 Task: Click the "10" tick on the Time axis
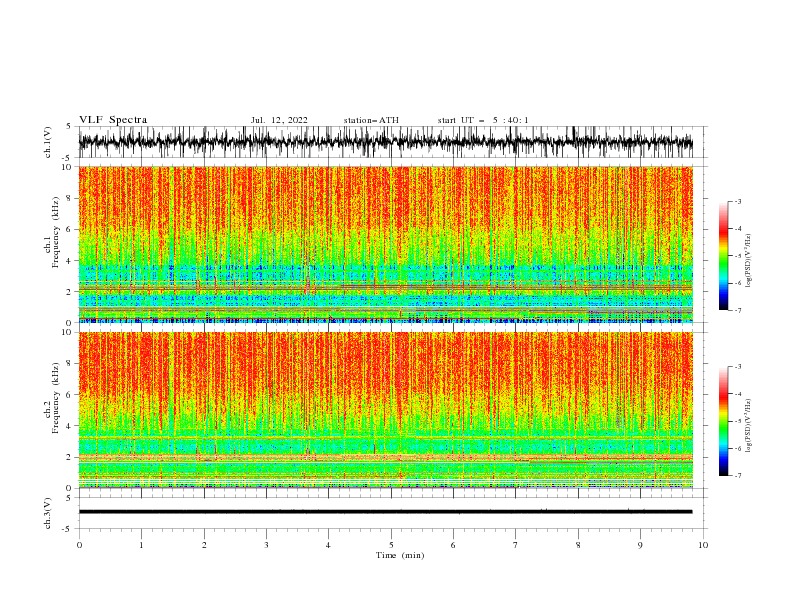tap(703, 545)
